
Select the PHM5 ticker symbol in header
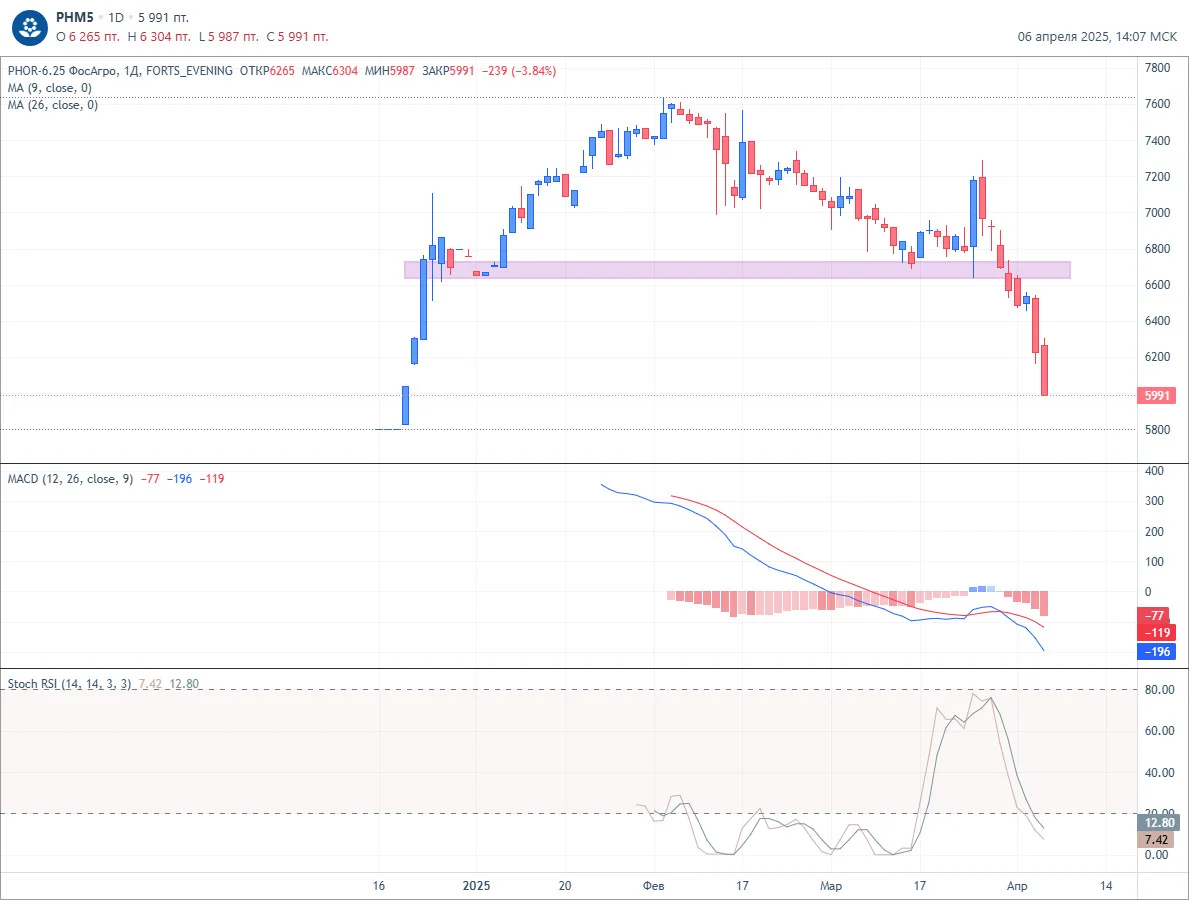point(74,17)
